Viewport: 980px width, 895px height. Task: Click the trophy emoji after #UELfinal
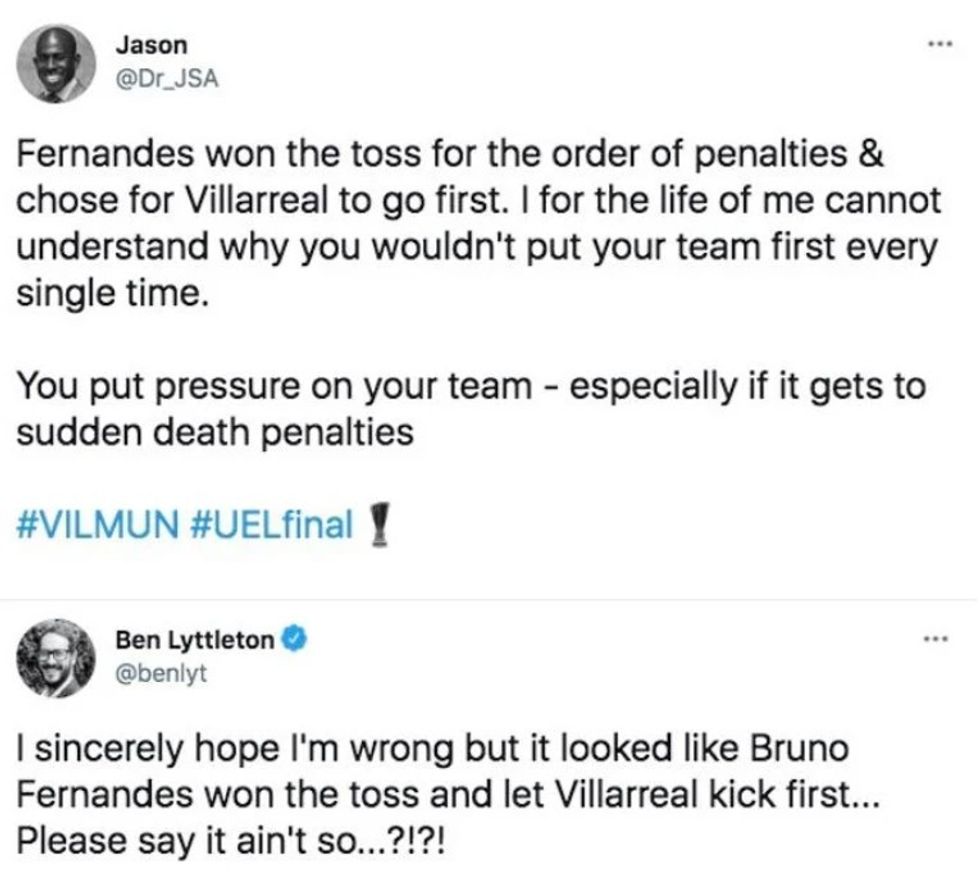(381, 526)
